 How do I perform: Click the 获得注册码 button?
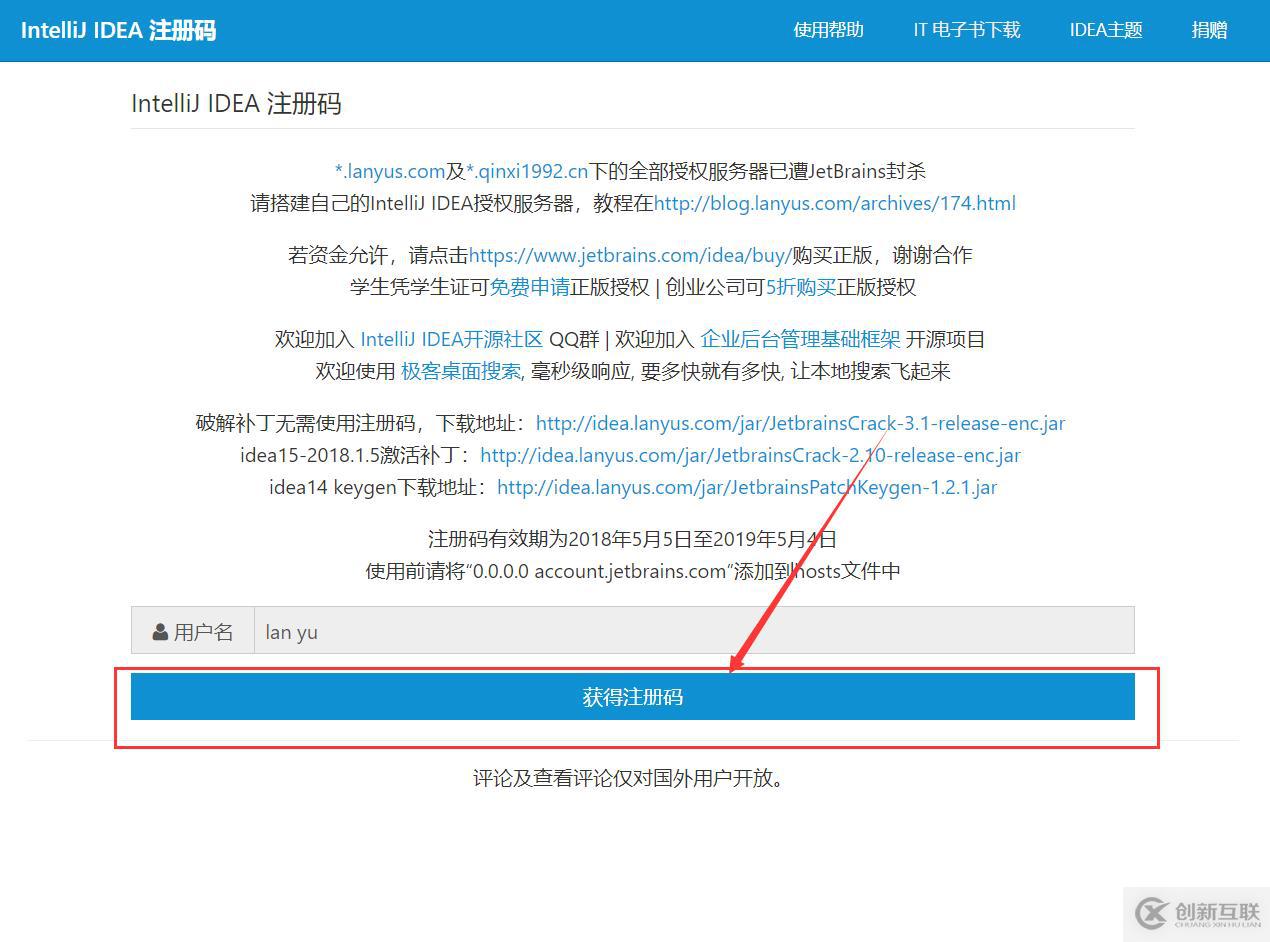coord(633,696)
